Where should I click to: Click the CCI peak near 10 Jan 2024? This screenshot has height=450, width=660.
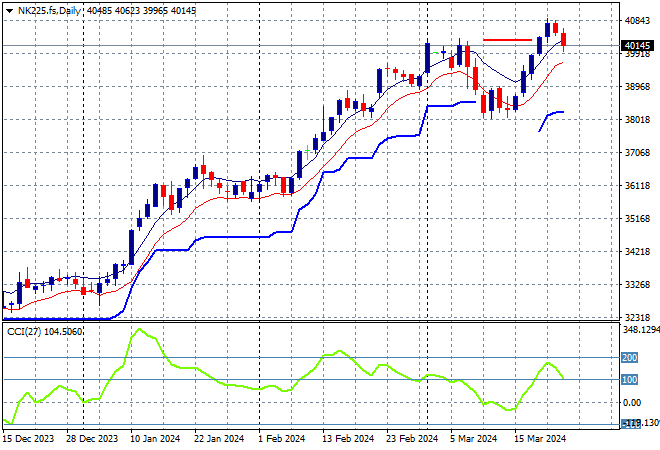click(139, 329)
